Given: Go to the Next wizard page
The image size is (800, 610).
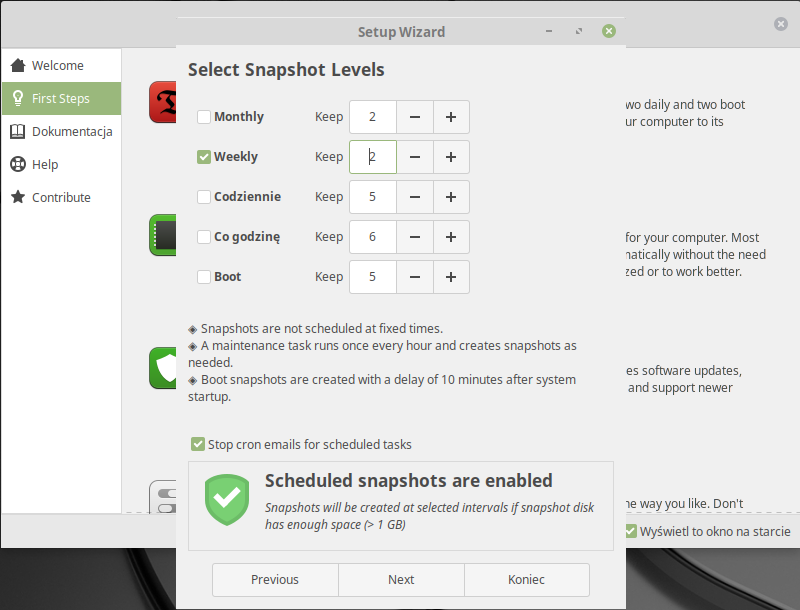Looking at the screenshot, I should point(401,580).
